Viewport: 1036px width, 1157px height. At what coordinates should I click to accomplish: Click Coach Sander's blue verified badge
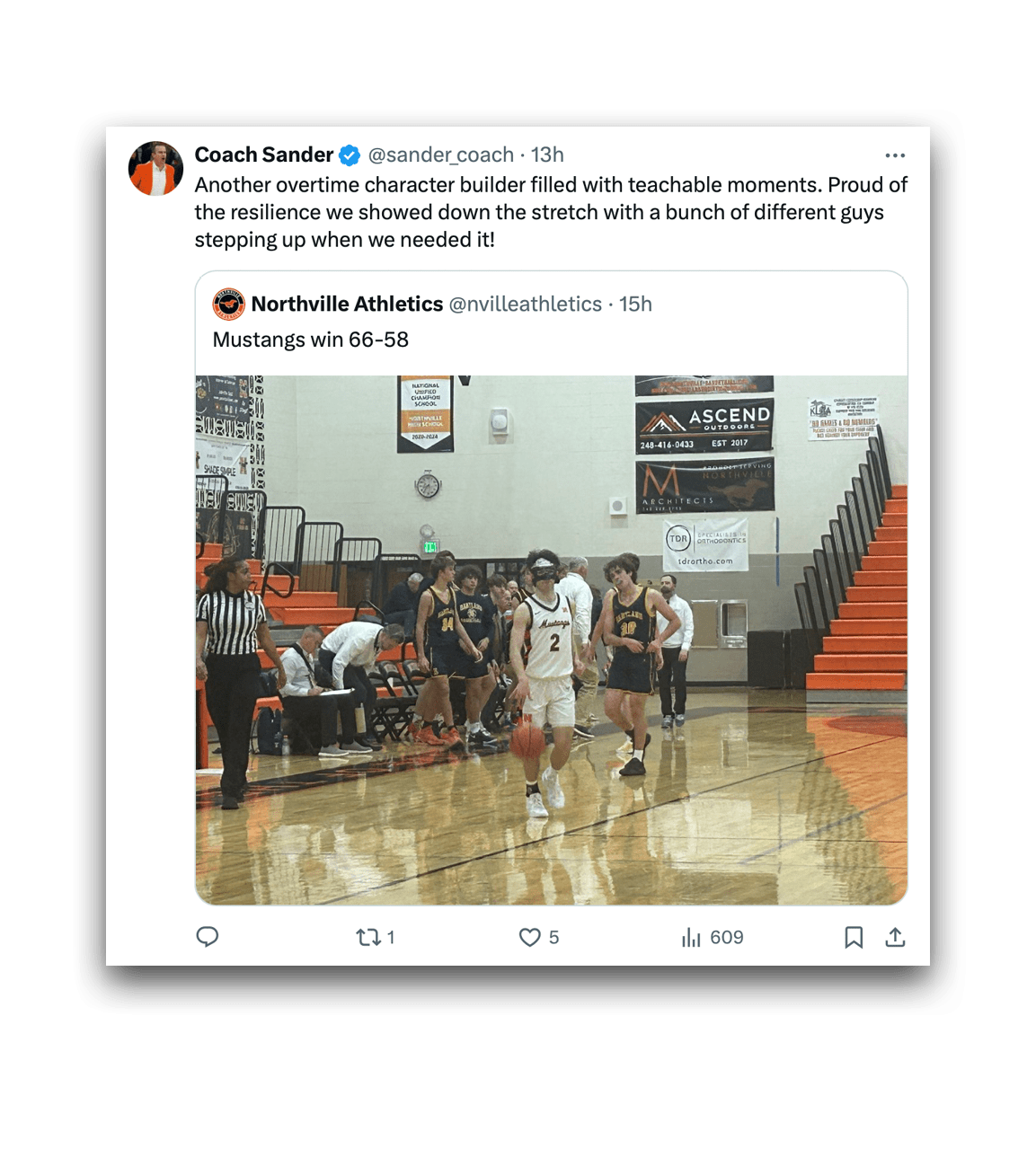tap(350, 155)
